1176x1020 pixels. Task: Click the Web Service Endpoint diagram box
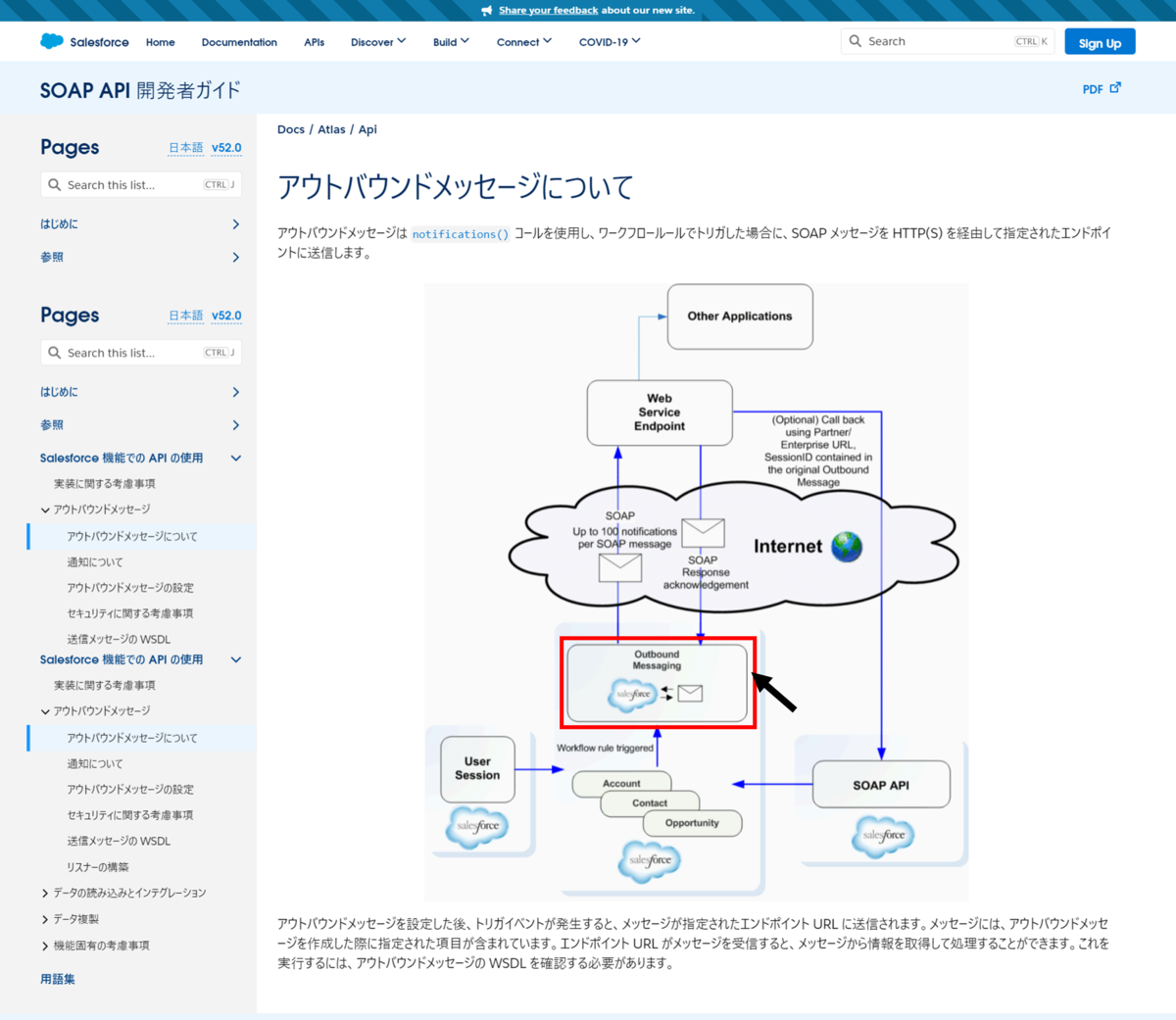tap(660, 413)
